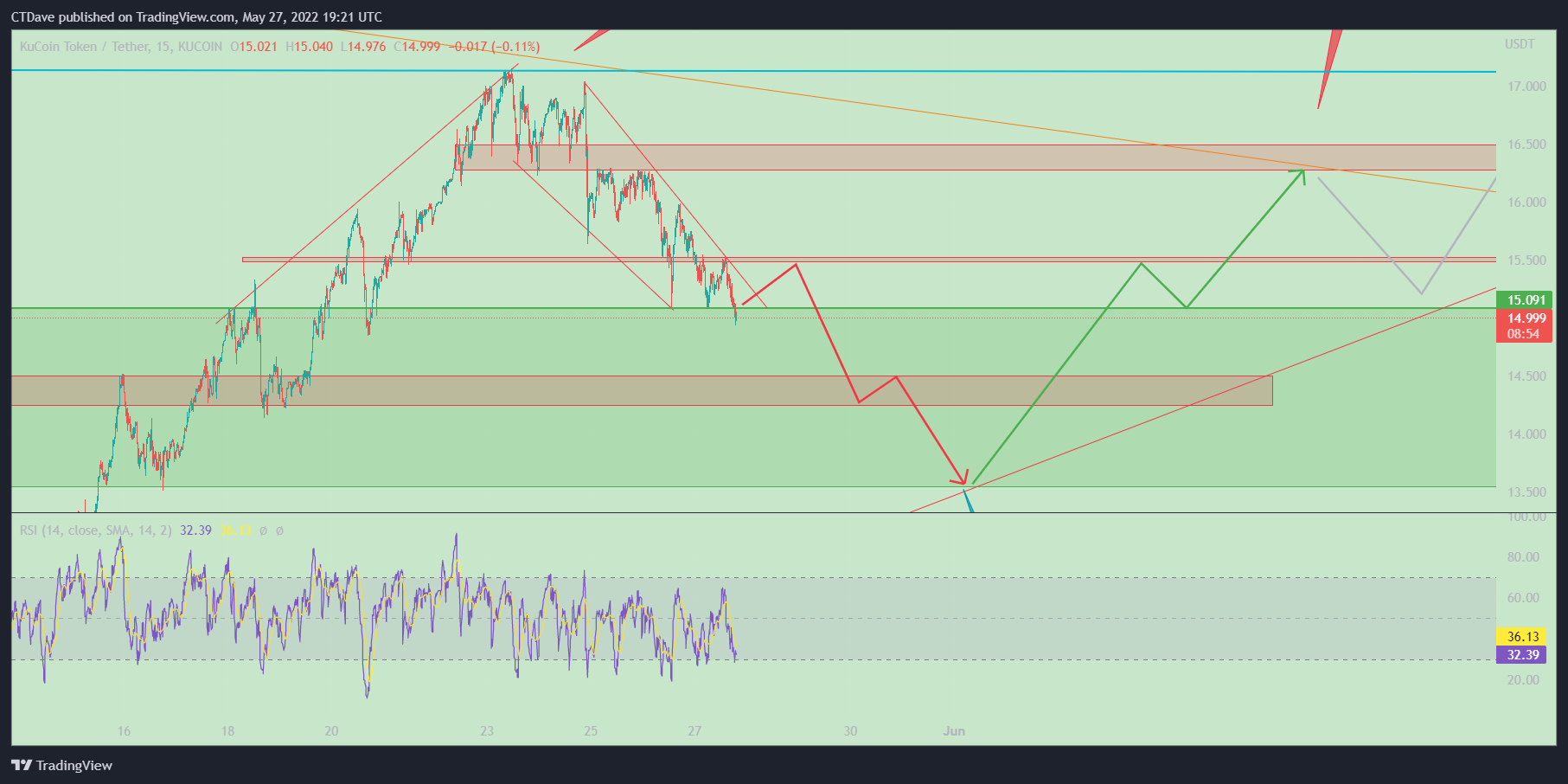Click the 14.500 price axis label

pyautogui.click(x=1526, y=376)
